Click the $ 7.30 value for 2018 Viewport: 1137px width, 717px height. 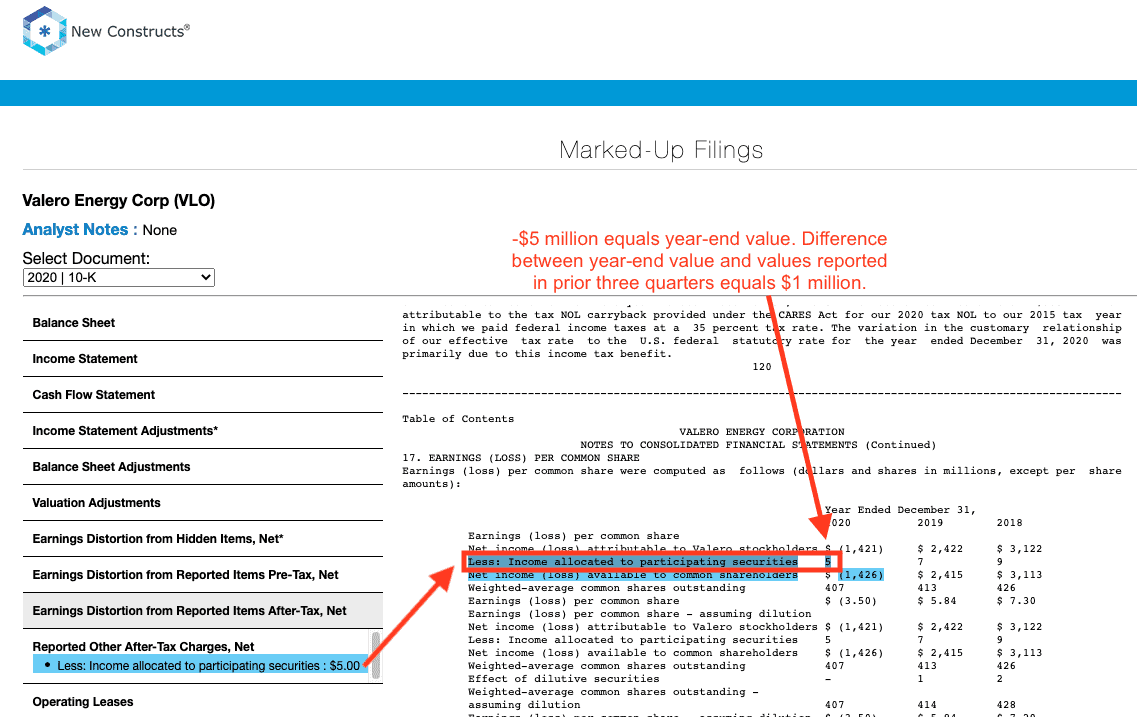pos(1016,601)
